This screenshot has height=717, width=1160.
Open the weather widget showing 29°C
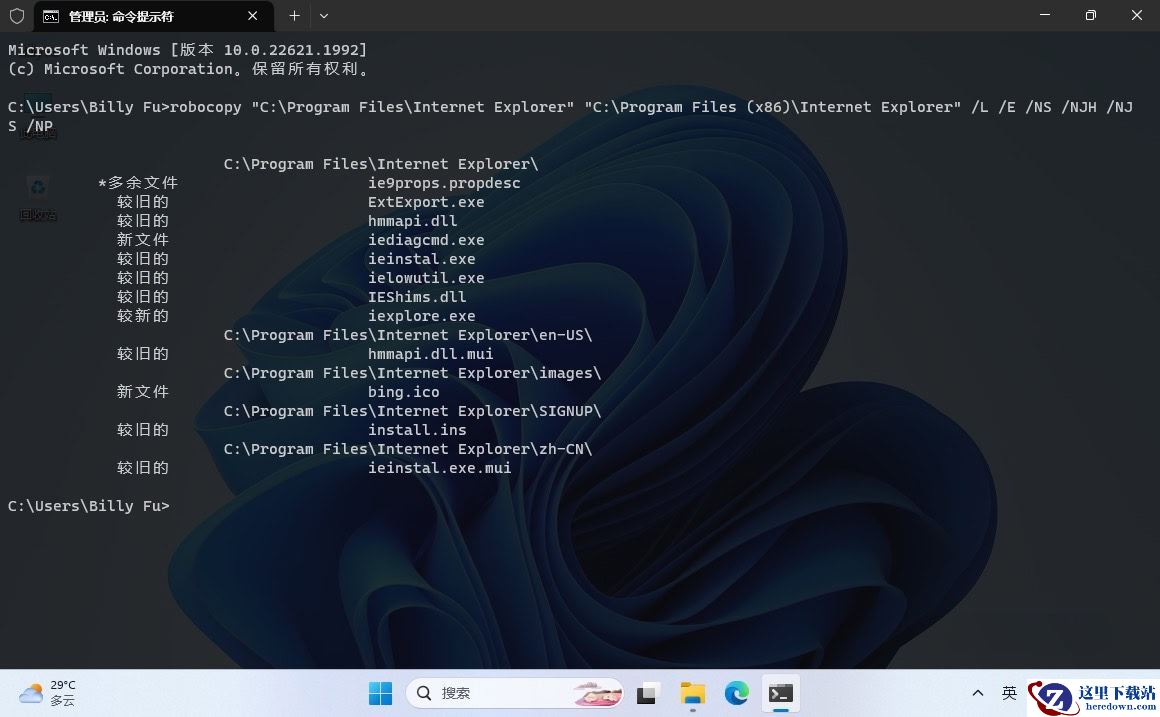coord(47,693)
